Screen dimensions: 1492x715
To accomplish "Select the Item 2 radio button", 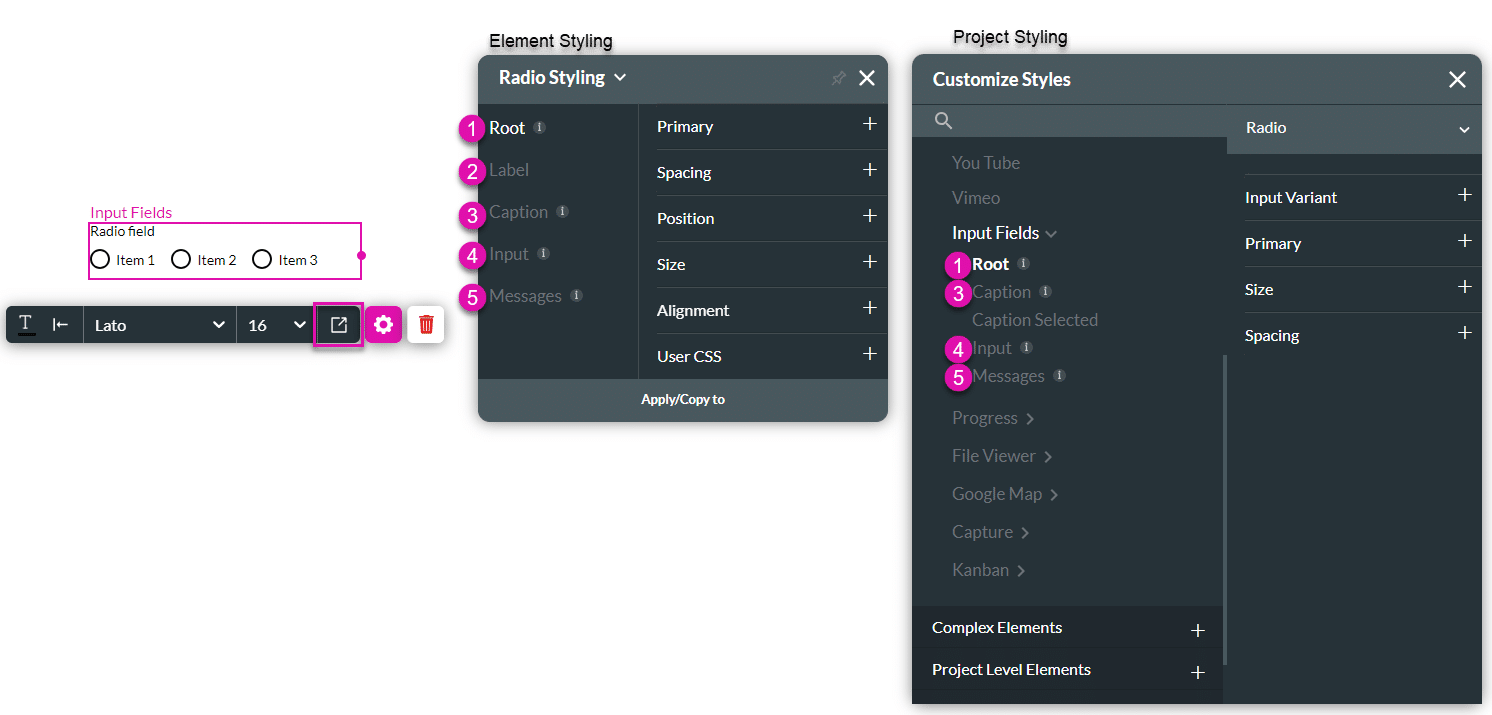I will point(181,260).
